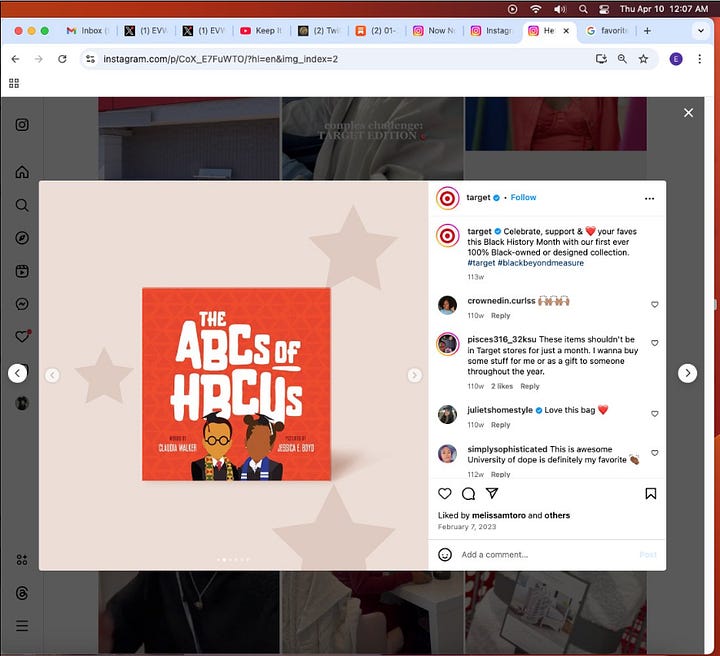Viewport: 720px width, 656px height.
Task: Open target username in post header
Action: coord(478,197)
